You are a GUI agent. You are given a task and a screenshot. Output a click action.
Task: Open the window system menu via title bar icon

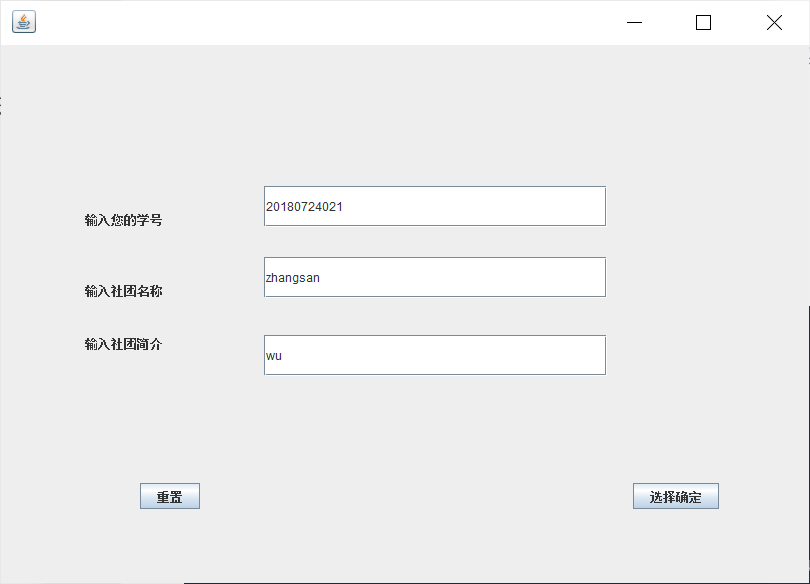(23, 22)
